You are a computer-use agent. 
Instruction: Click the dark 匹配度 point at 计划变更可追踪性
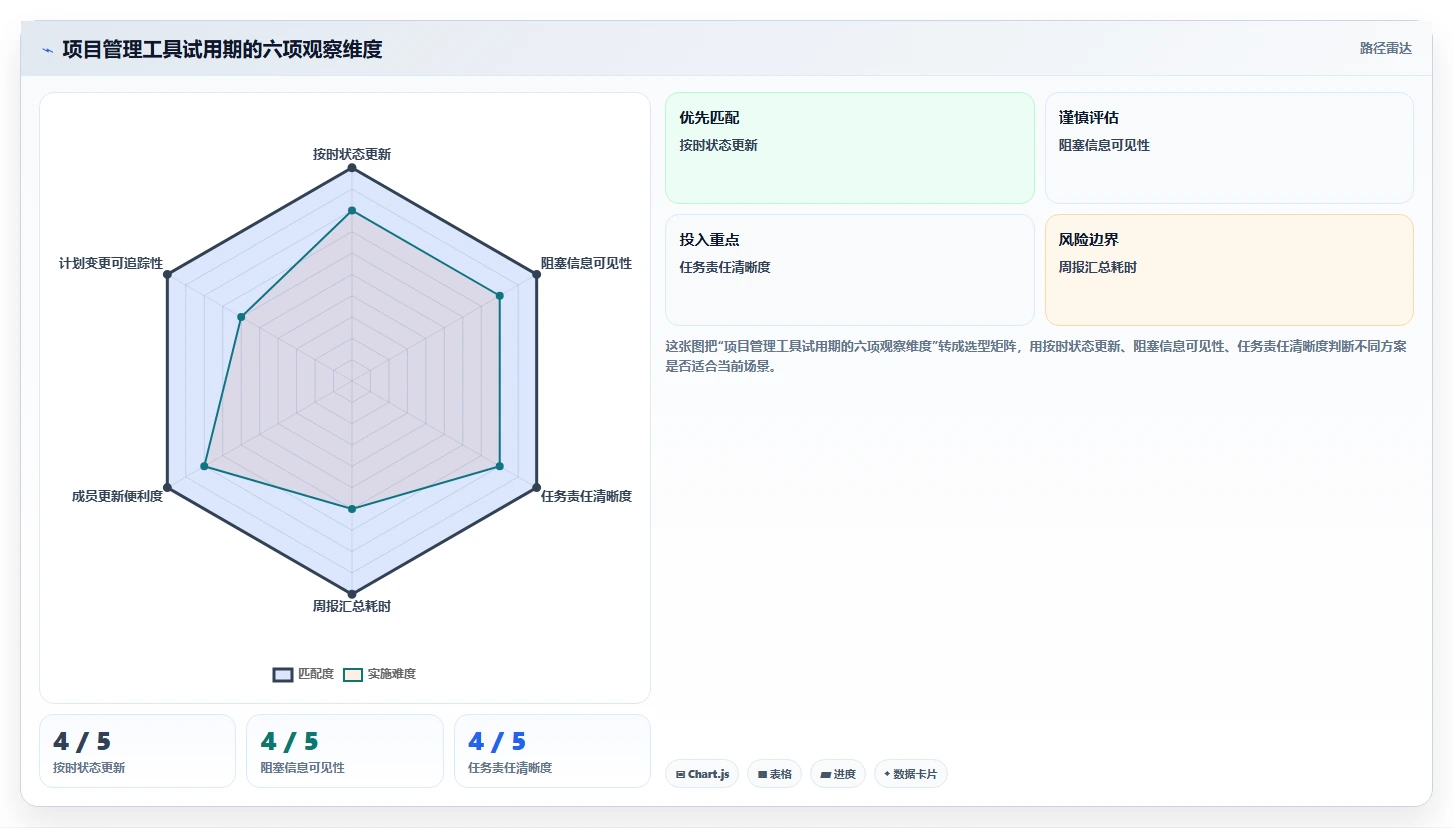click(167, 274)
